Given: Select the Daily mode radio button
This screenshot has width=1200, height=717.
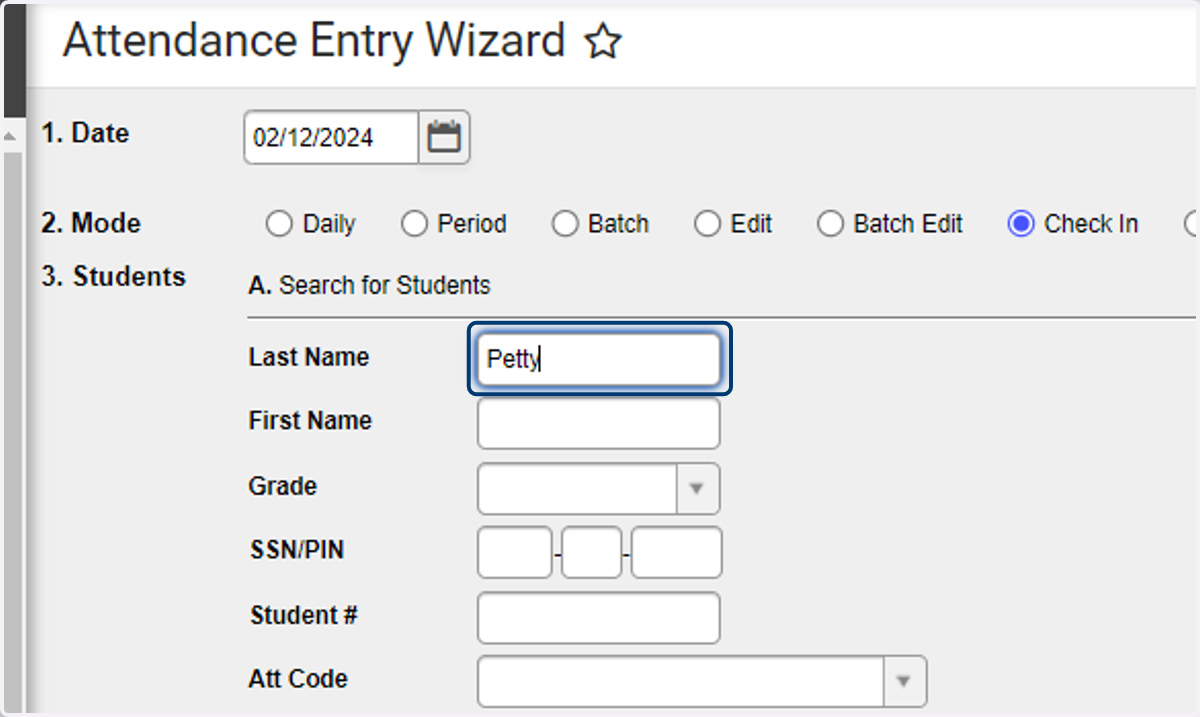Looking at the screenshot, I should click(278, 224).
